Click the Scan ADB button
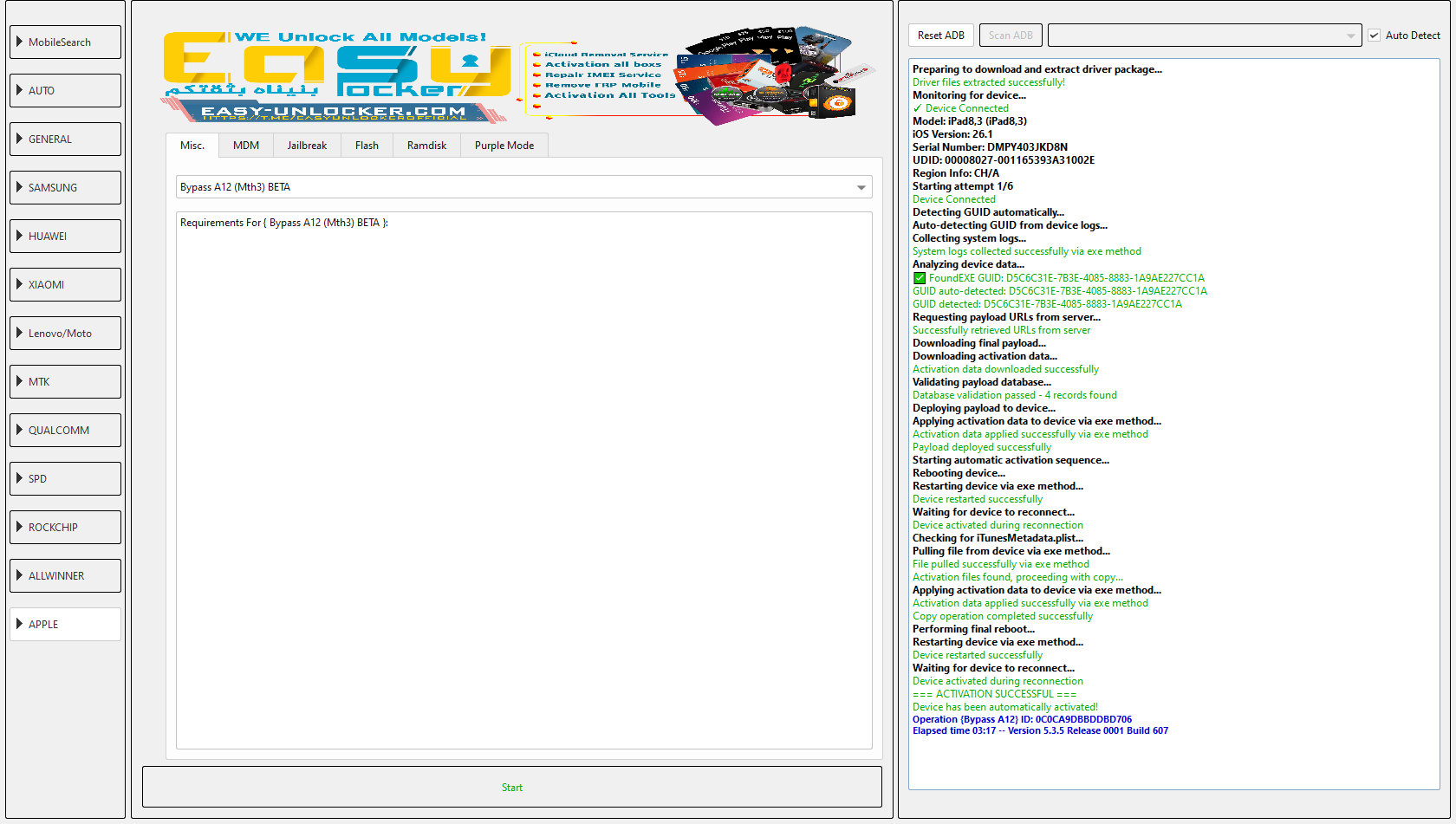This screenshot has width=1456, height=824. tap(1011, 36)
